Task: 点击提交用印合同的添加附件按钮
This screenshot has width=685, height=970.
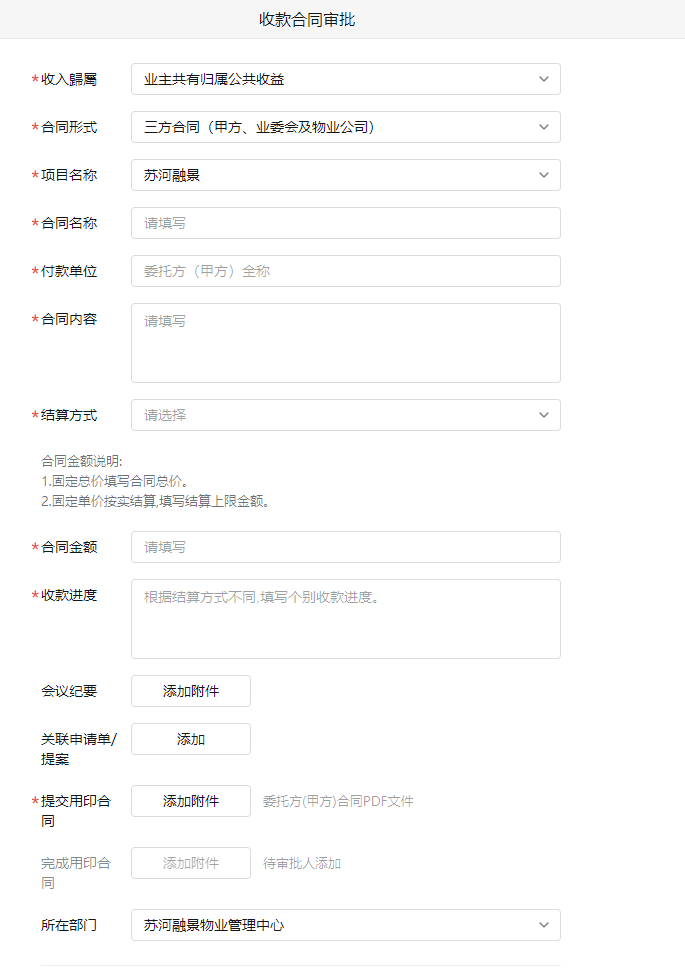Action: tap(190, 801)
